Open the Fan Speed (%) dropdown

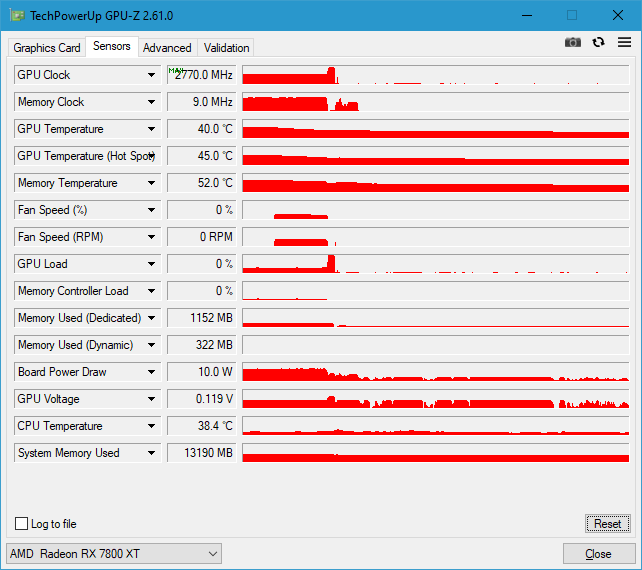pyautogui.click(x=151, y=210)
